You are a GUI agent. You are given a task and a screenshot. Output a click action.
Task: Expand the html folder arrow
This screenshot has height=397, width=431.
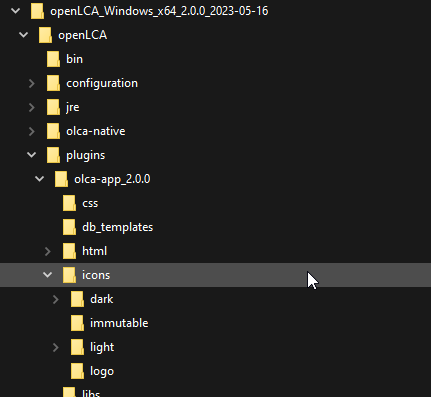coord(48,251)
